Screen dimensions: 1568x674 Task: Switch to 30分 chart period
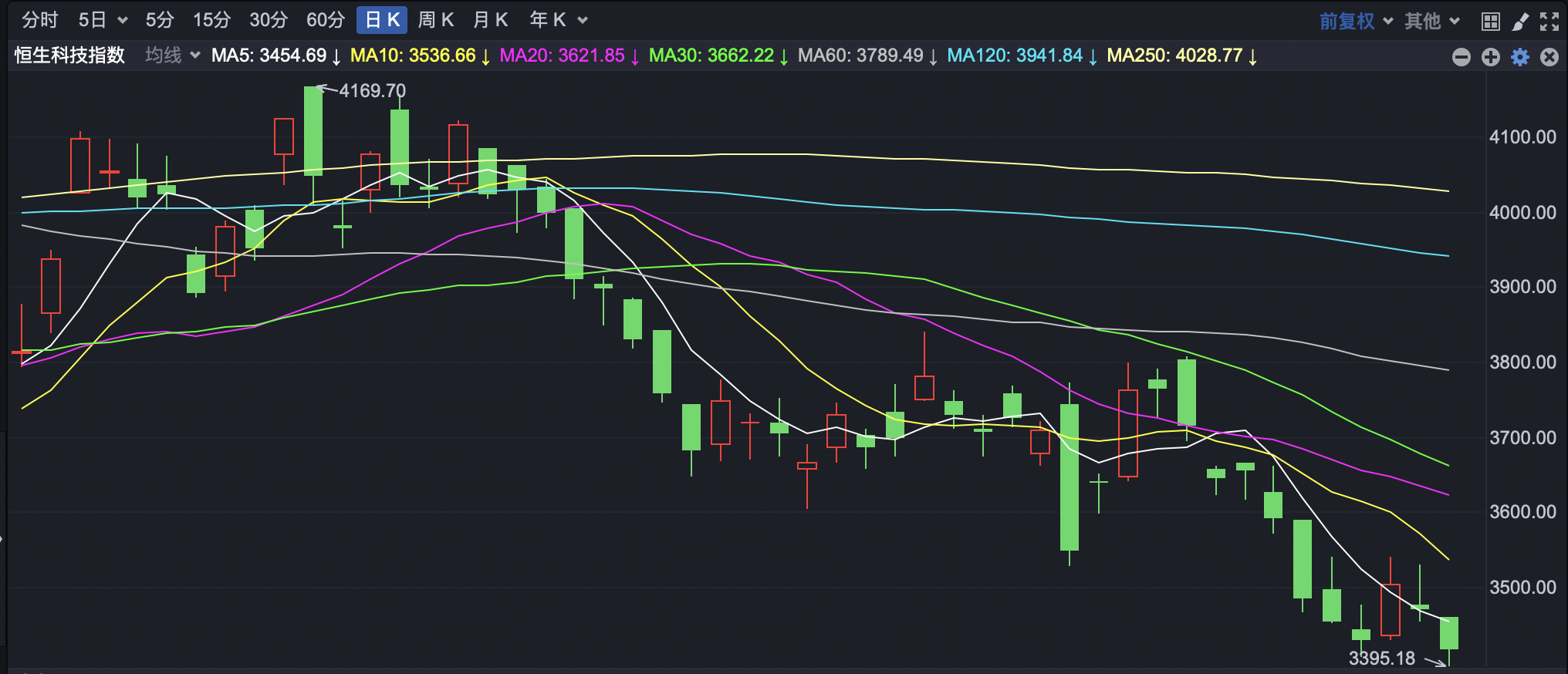(269, 20)
